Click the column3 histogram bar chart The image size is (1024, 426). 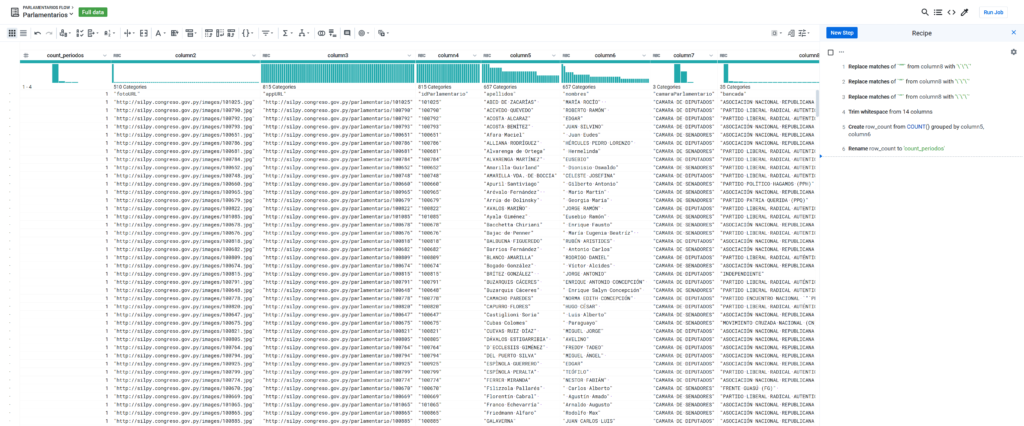(x=337, y=72)
